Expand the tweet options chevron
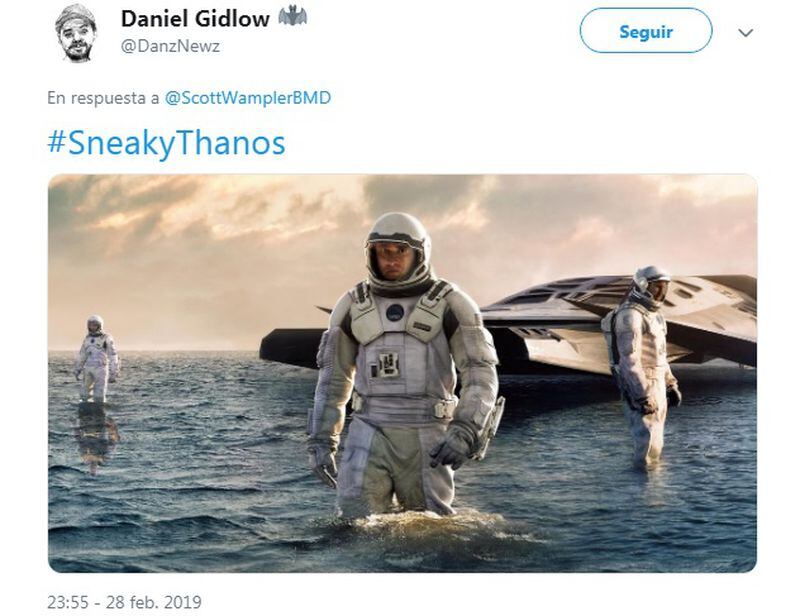Screen dimensions: 800x616 745,33
